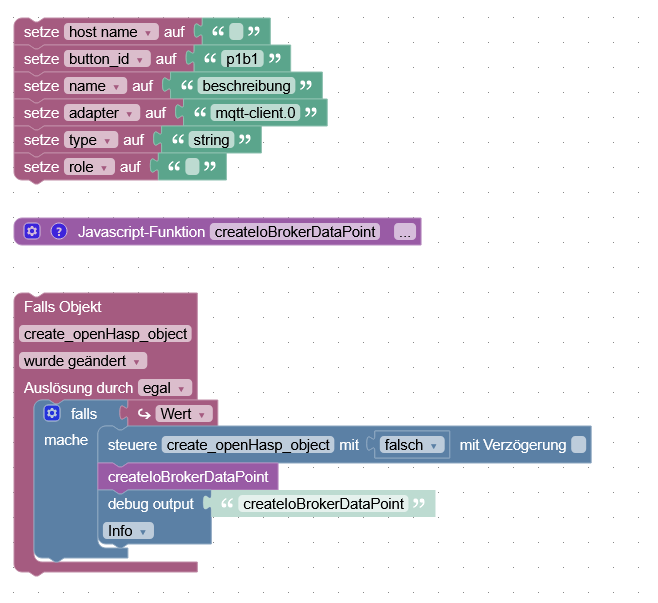The width and height of the screenshot is (658, 603).
Task: Click the arrow icon in the Wert block
Action: pos(144,414)
